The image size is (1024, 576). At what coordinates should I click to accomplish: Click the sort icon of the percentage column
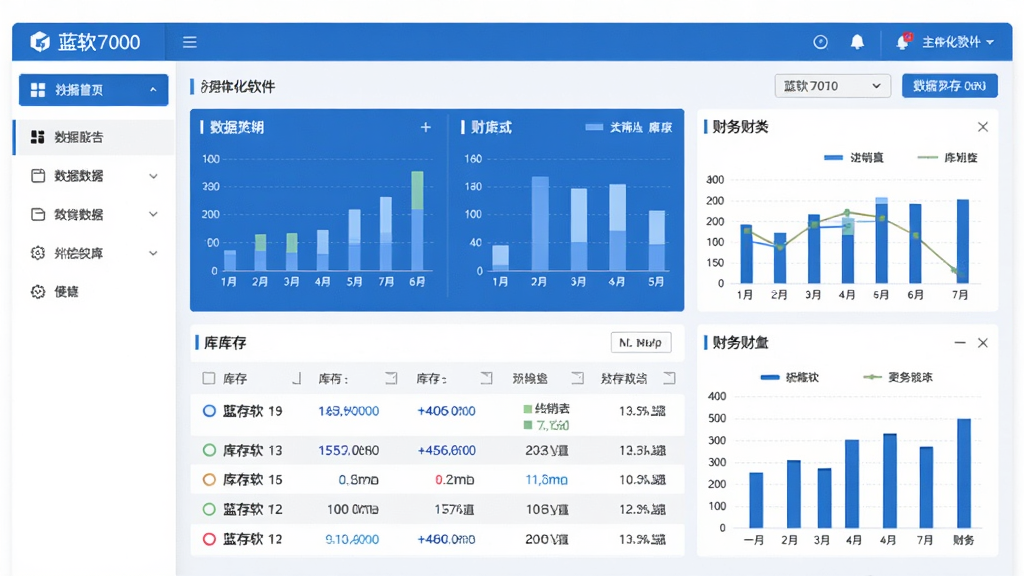pyautogui.click(x=669, y=378)
